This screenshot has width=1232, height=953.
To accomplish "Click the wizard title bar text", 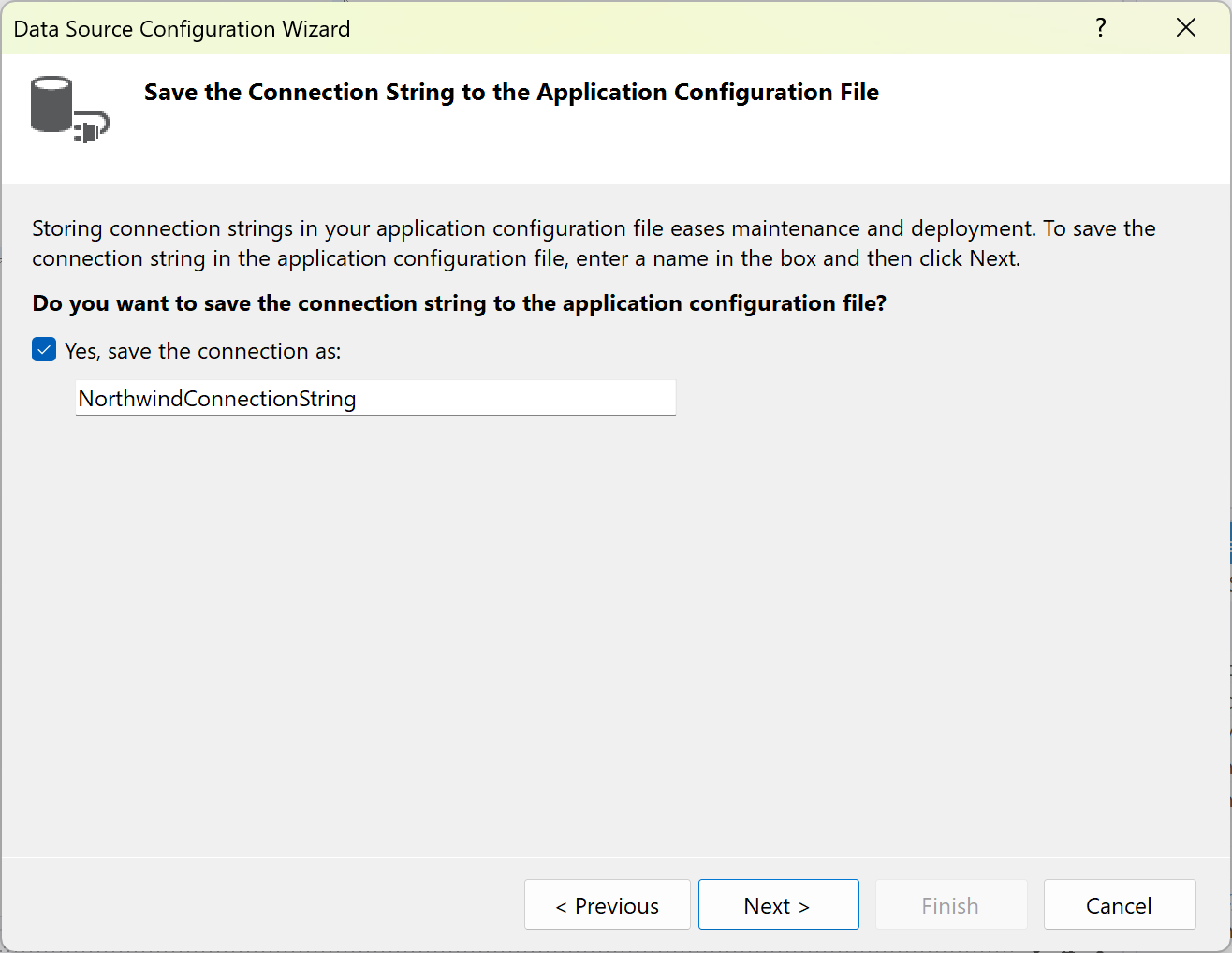I will 182,28.
